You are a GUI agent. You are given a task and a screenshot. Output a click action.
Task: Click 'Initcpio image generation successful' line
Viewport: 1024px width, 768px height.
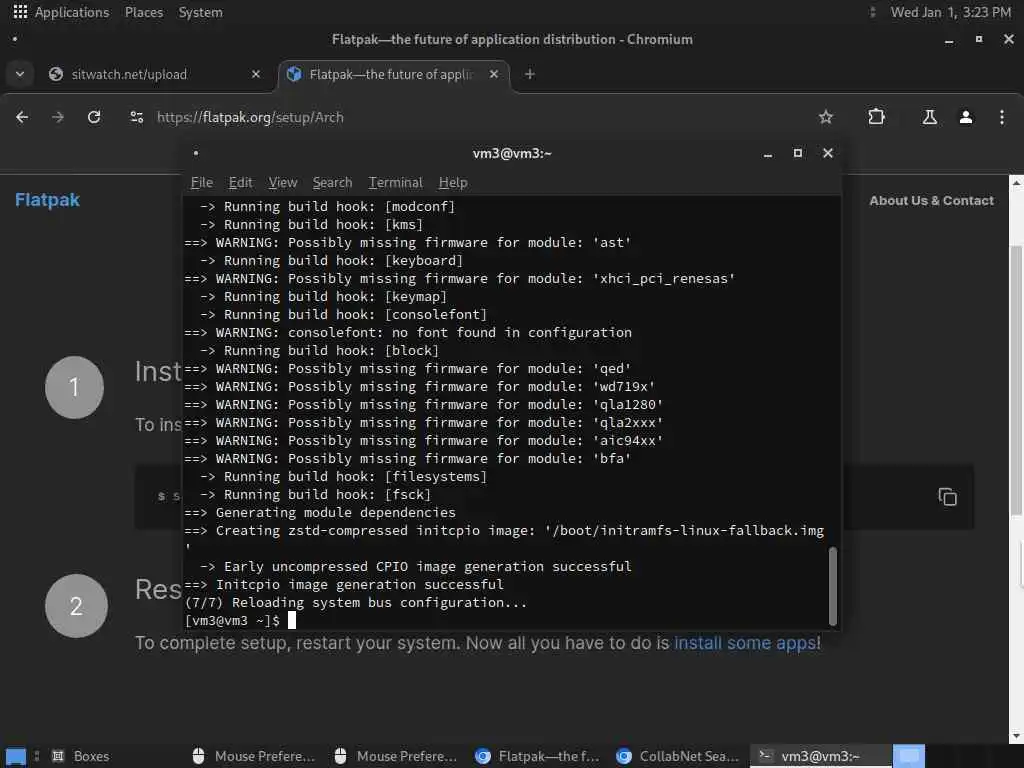tap(344, 584)
